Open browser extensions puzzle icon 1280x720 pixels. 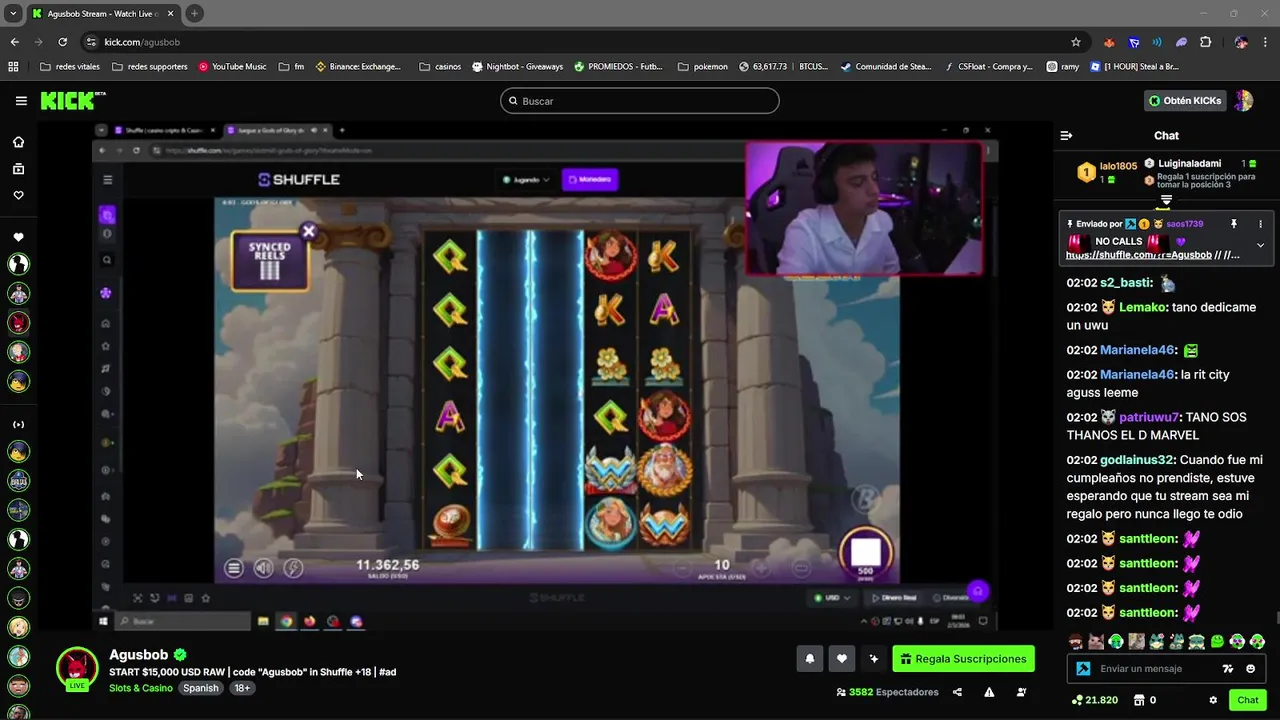point(1205,42)
